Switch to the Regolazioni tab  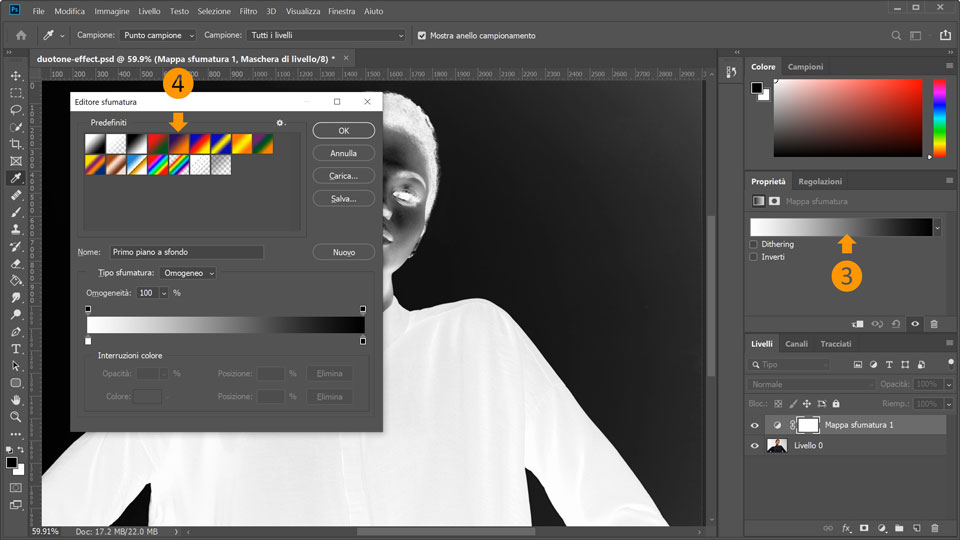820,182
